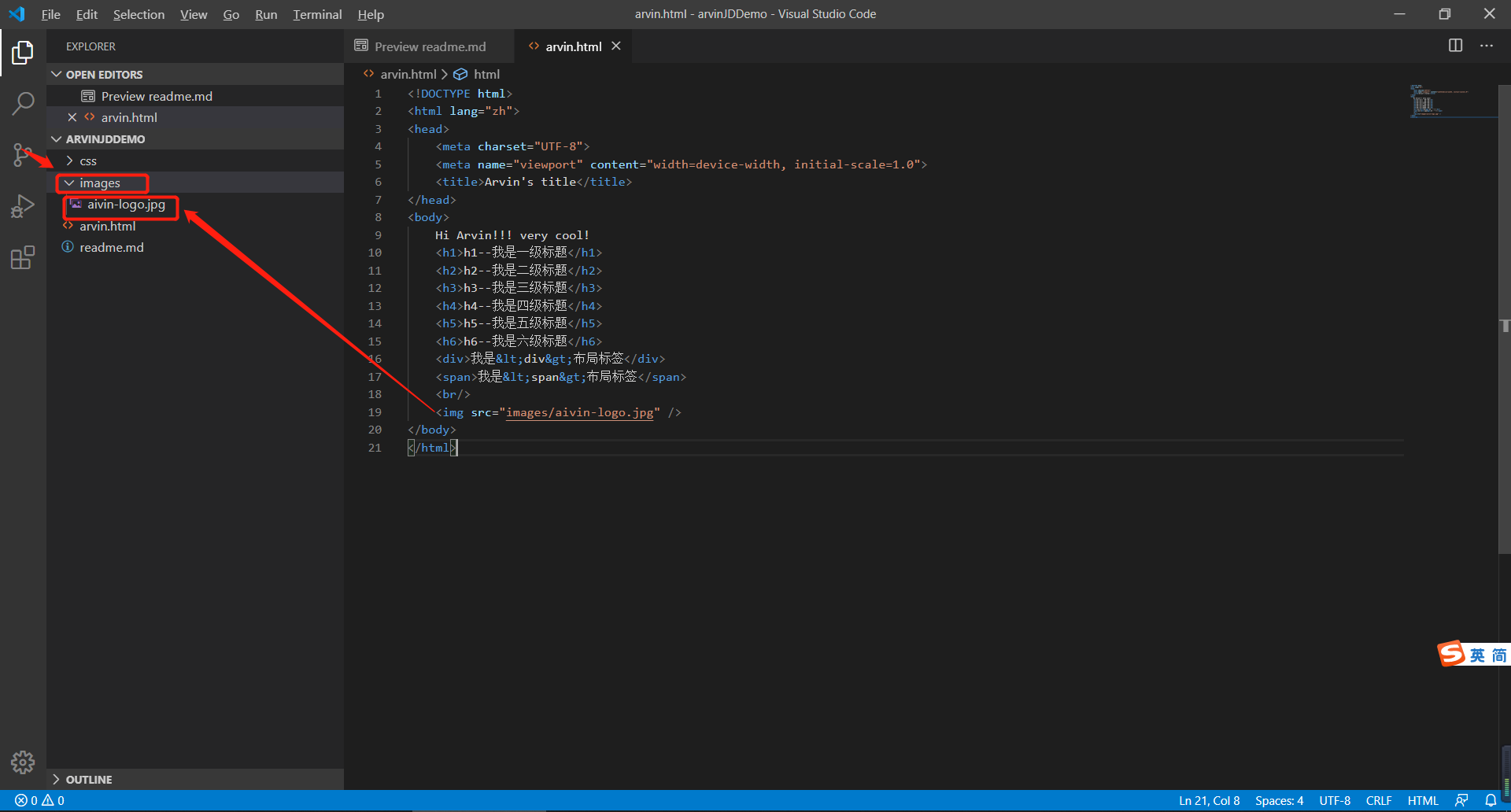Click the Split Editor Right icon
Viewport: 1511px width, 812px height.
click(1455, 46)
